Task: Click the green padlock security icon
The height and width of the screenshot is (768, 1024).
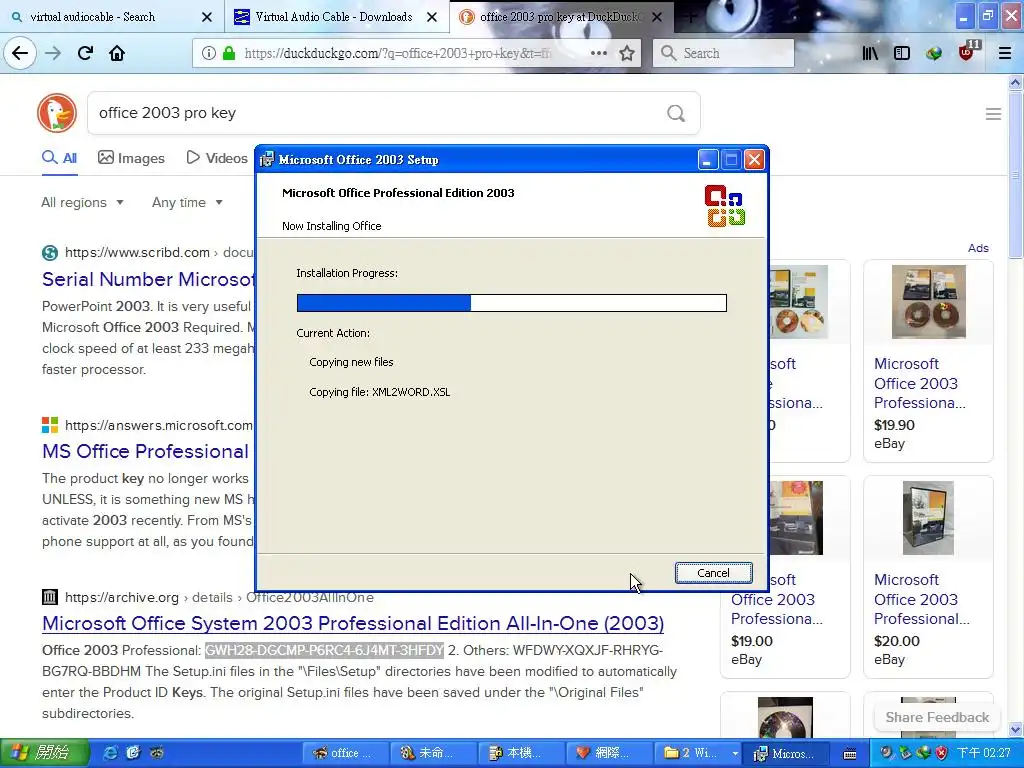Action: point(229,53)
